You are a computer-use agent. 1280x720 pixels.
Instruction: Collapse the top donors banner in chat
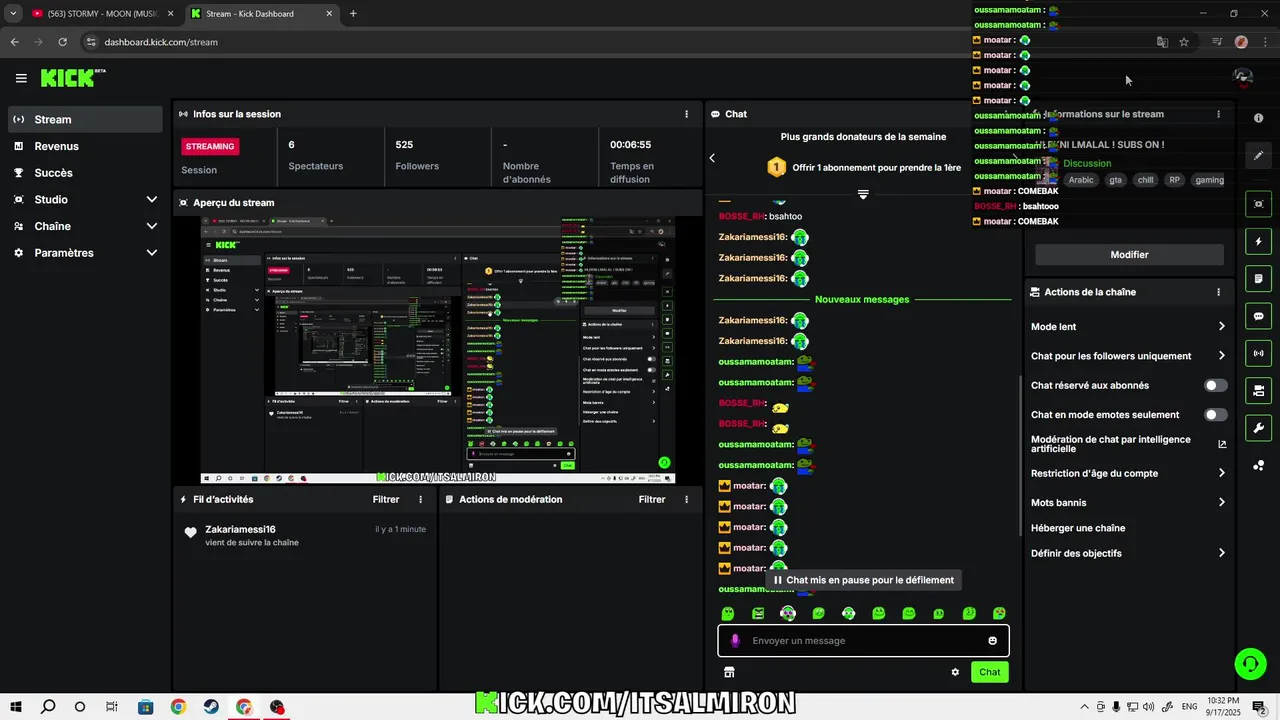863,194
